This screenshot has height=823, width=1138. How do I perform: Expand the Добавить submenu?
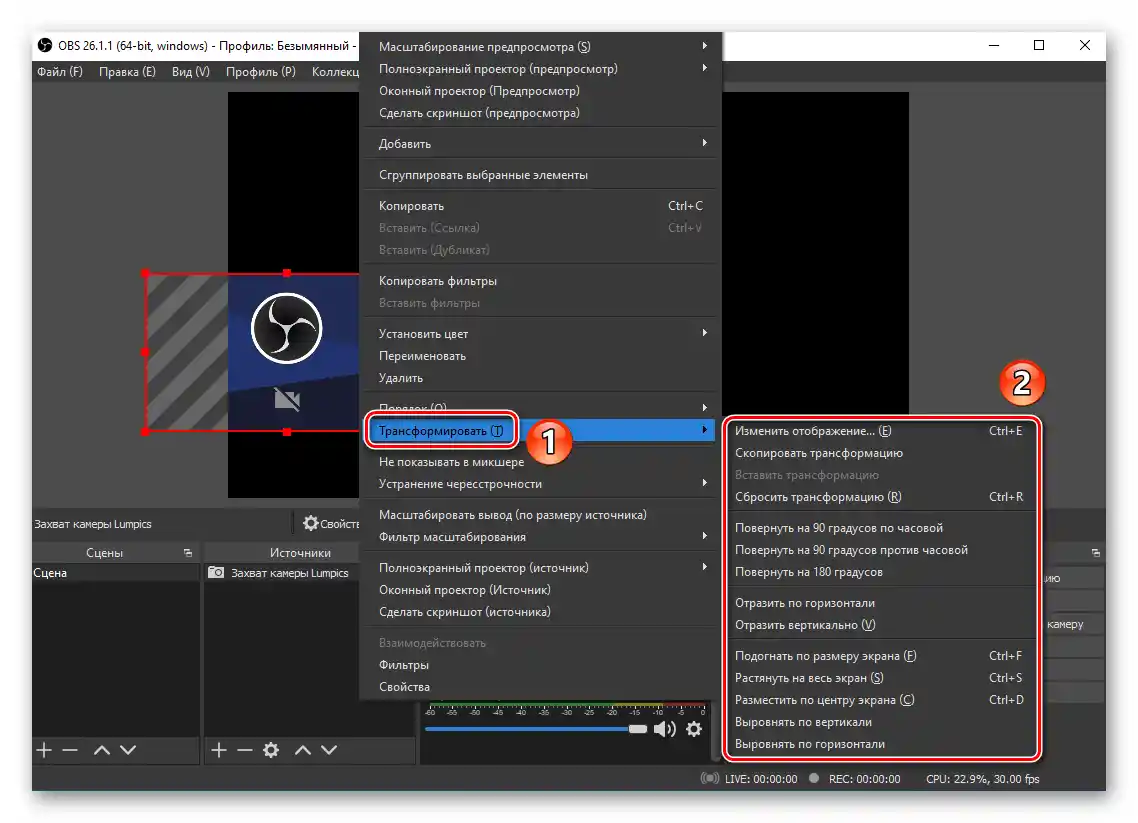(541, 144)
